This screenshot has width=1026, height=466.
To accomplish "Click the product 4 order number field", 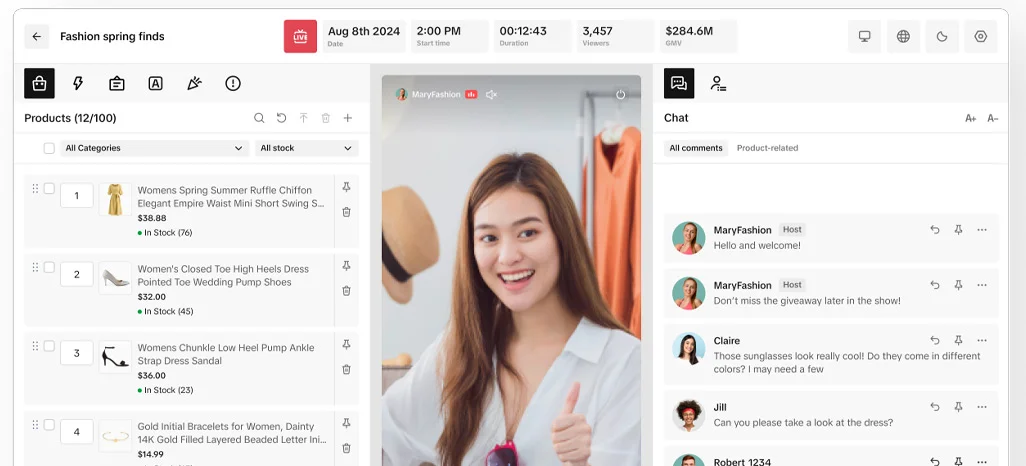I will point(77,431).
